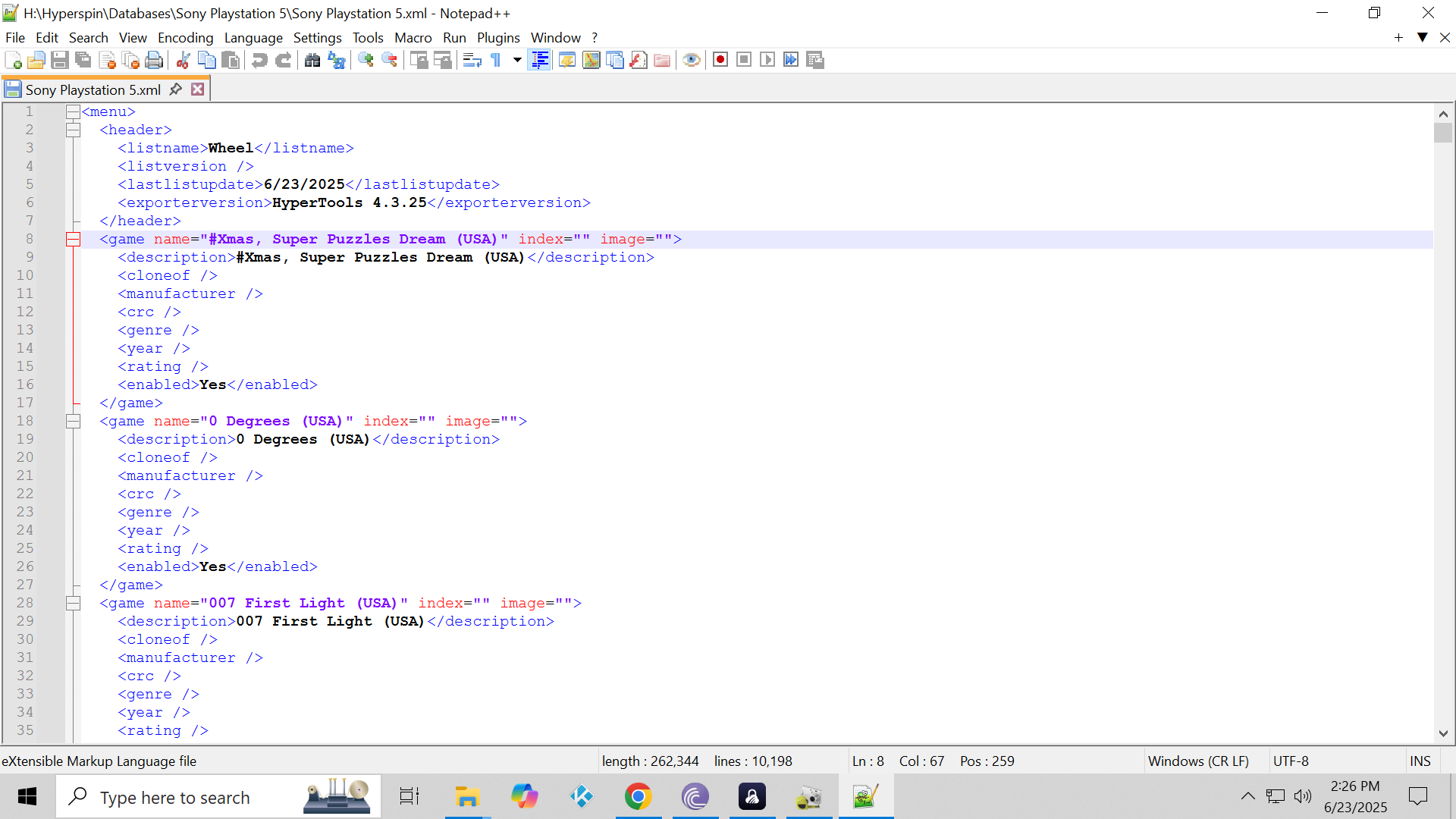Add a new tab with plus button
The width and height of the screenshot is (1456, 819).
coord(1398,38)
